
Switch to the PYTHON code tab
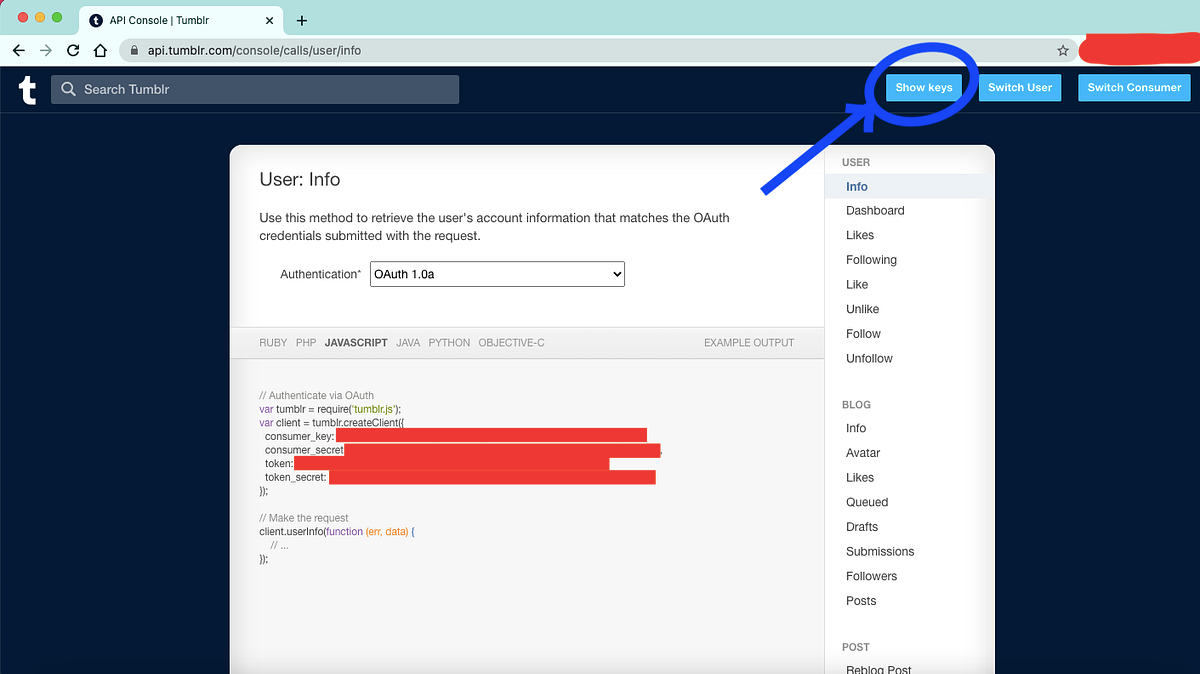[449, 342]
